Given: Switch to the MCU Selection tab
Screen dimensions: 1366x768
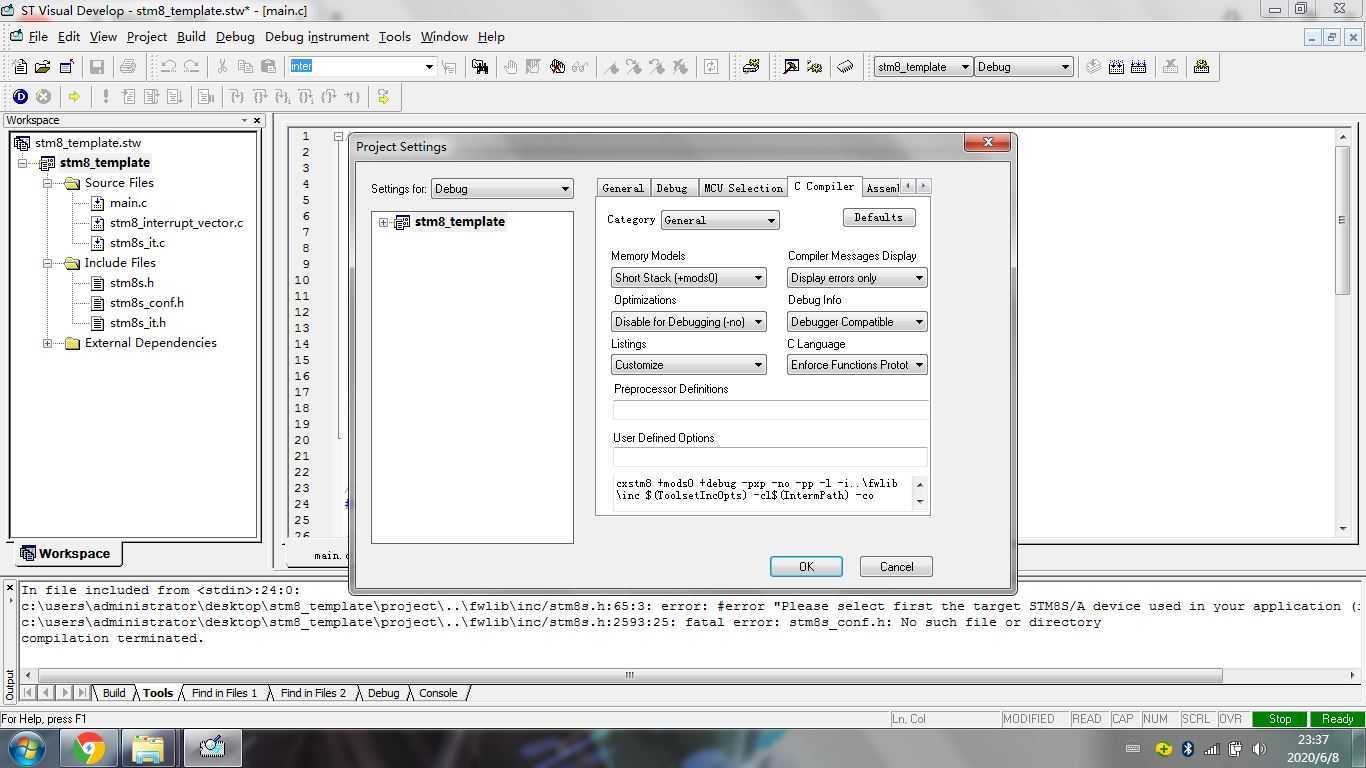Looking at the screenshot, I should pyautogui.click(x=742, y=188).
